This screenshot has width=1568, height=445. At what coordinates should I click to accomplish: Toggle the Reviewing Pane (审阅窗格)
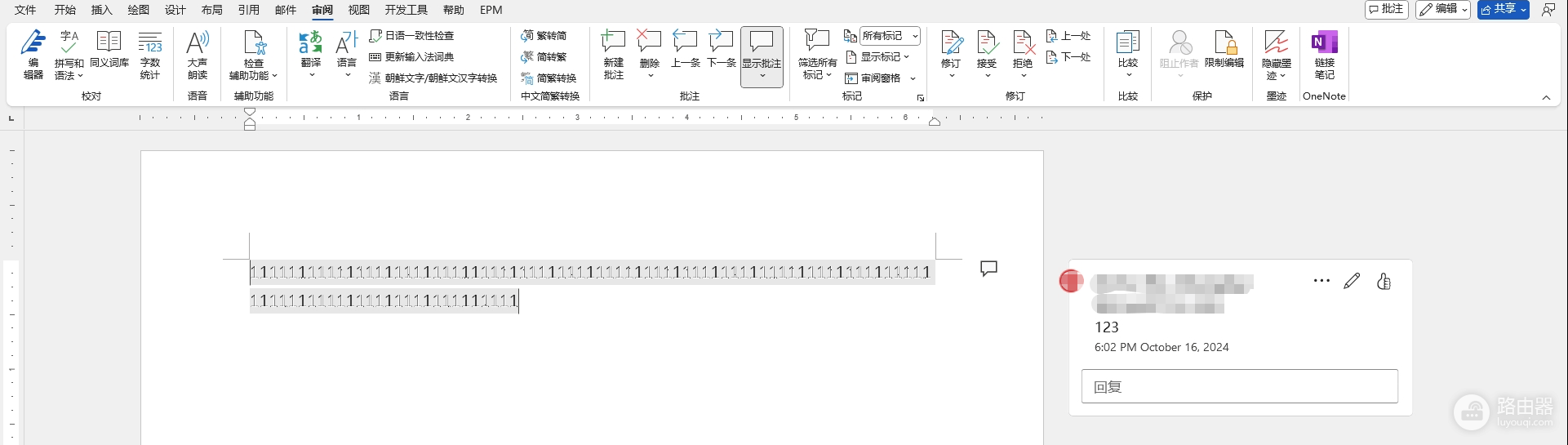(880, 78)
